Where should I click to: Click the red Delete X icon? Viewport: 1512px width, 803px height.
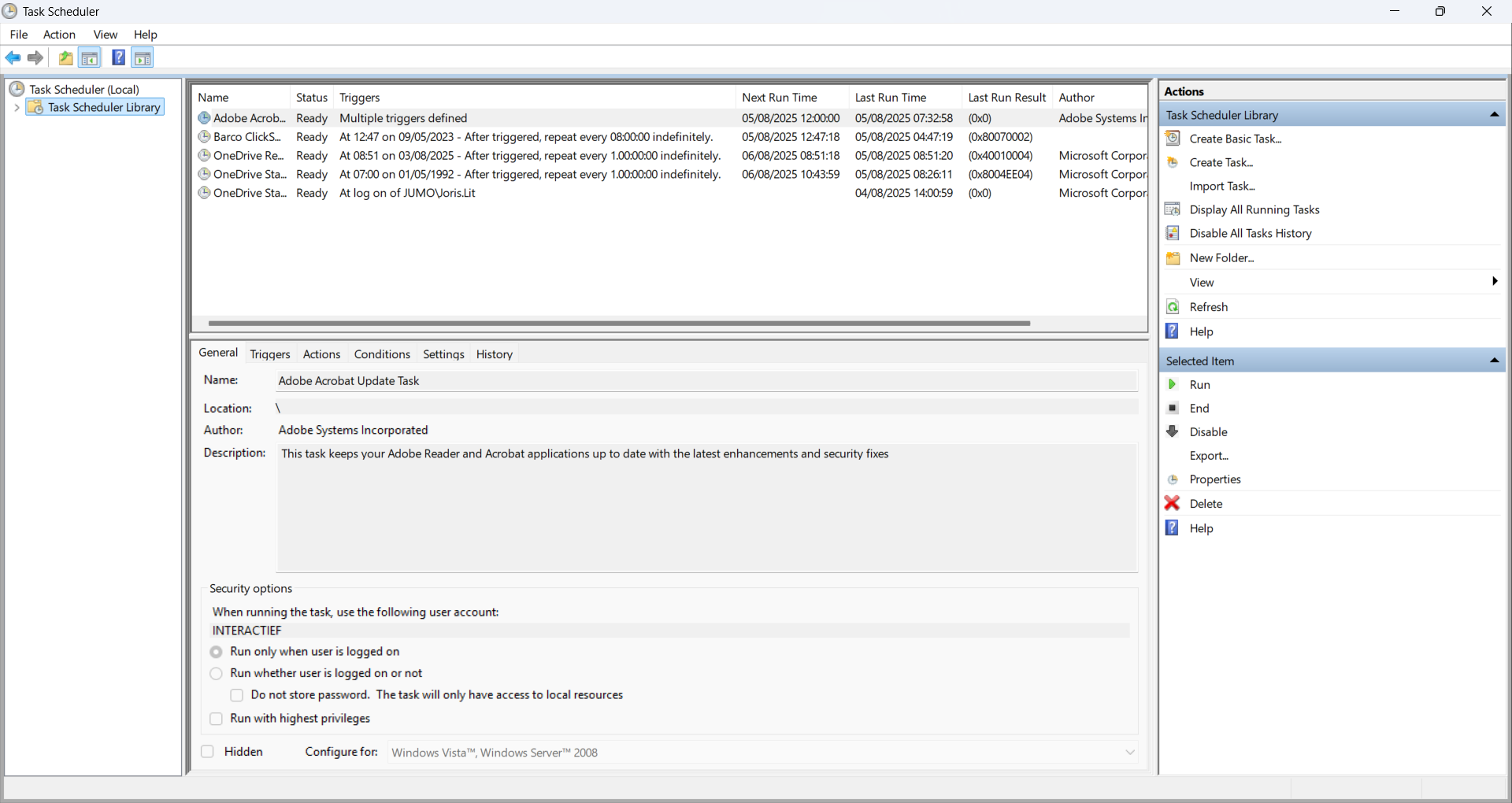pos(1173,503)
